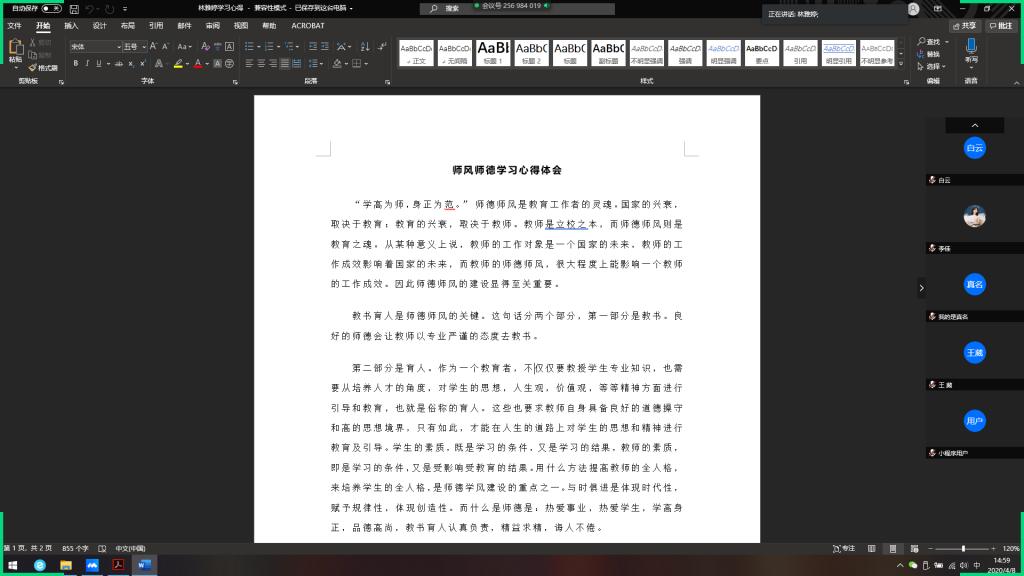This screenshot has height=576, width=1024.
Task: Open the spelling proofing icon in status bar
Action: 102,549
